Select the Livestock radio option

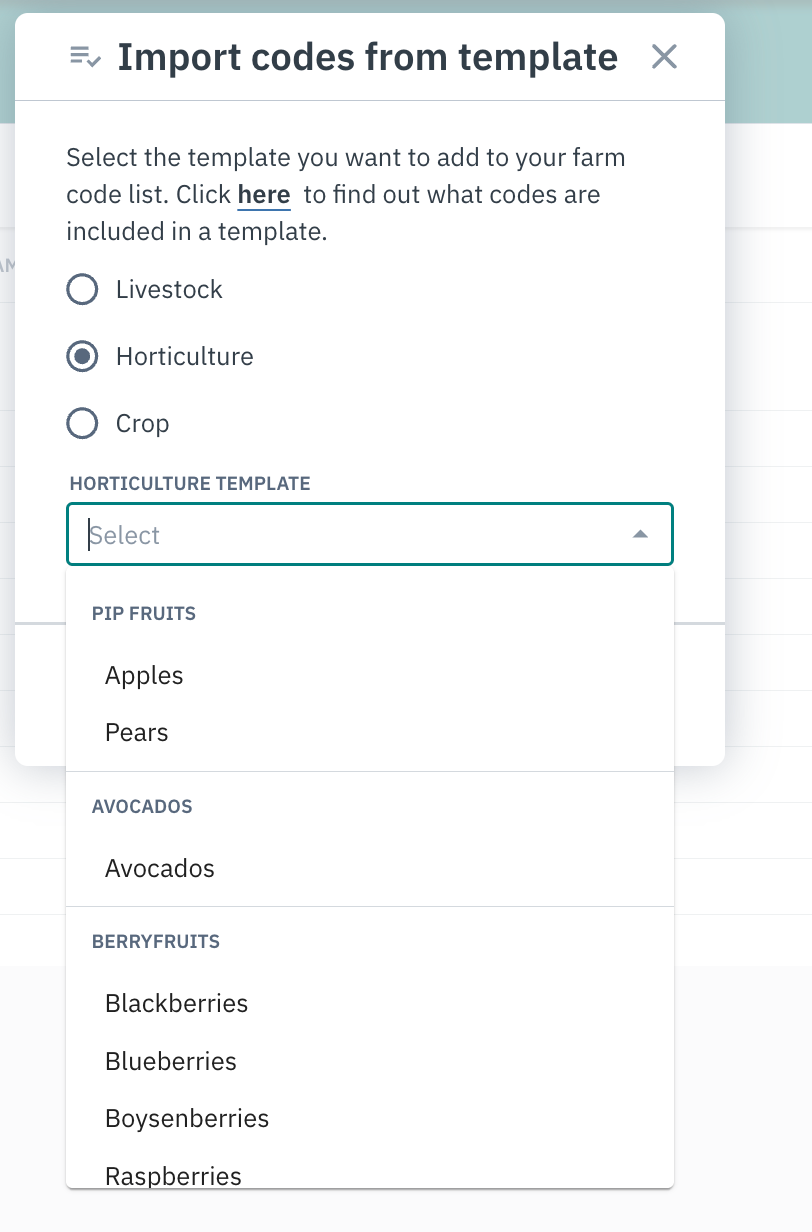(x=81, y=289)
